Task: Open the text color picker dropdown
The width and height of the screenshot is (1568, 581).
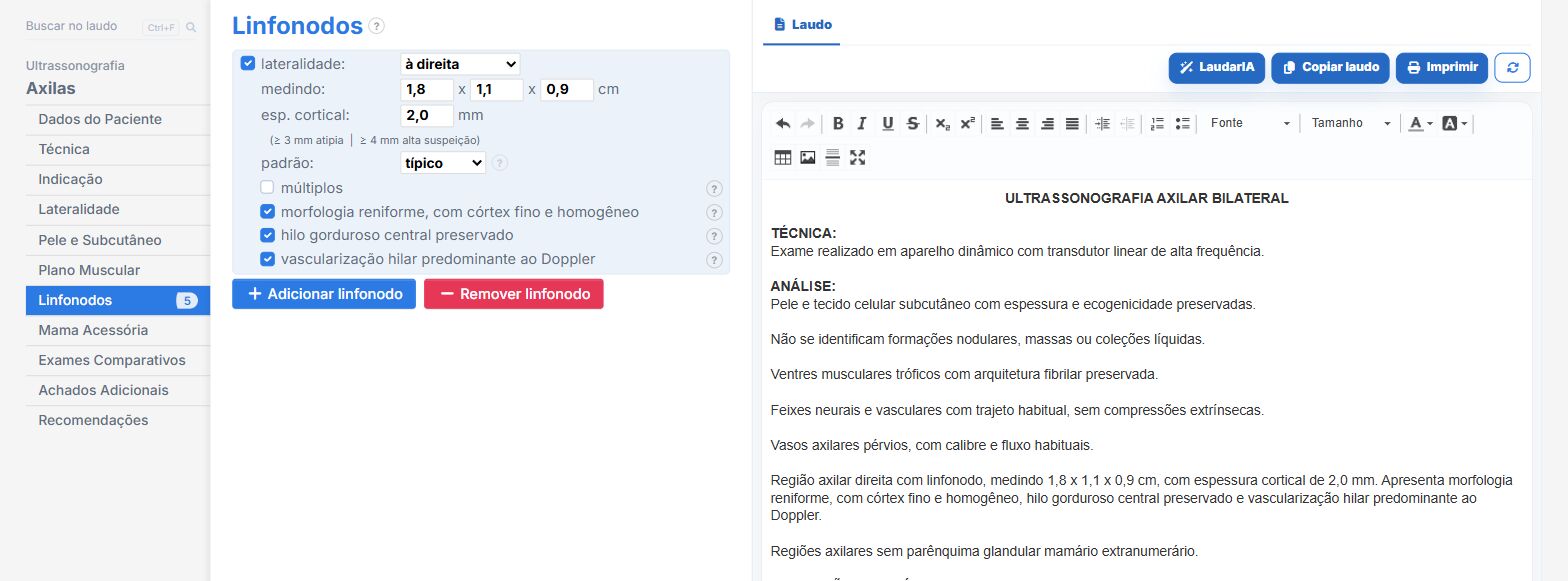Action: pyautogui.click(x=1421, y=123)
